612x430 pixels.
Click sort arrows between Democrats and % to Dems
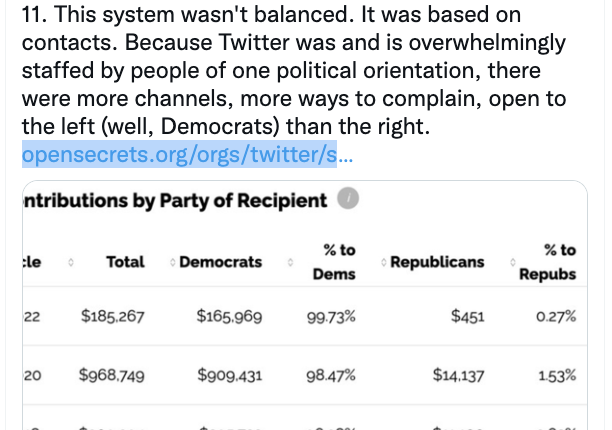click(290, 262)
